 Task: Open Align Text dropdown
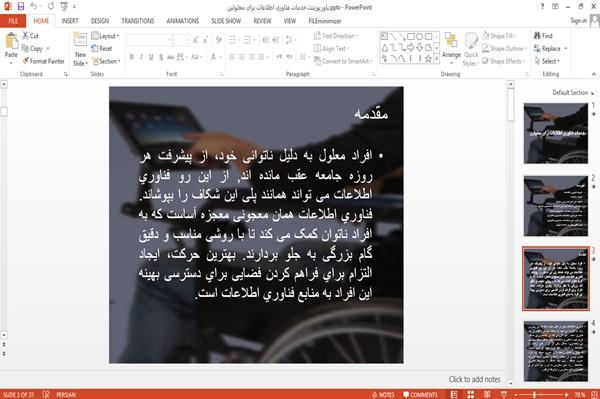(332, 48)
